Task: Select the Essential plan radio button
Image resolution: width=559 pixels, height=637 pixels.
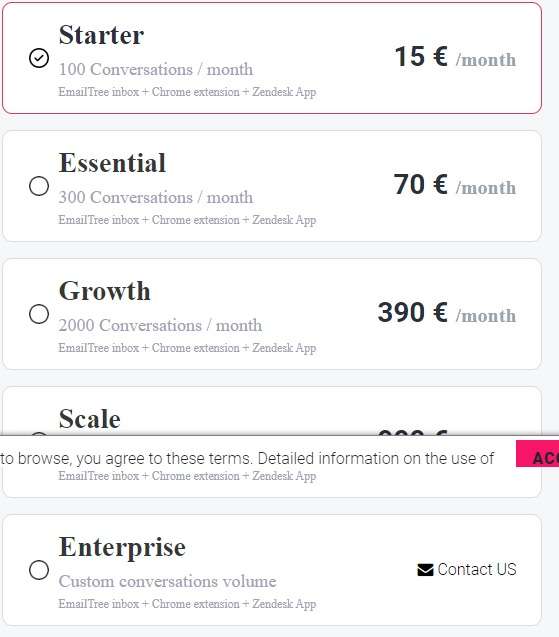Action: (x=39, y=186)
